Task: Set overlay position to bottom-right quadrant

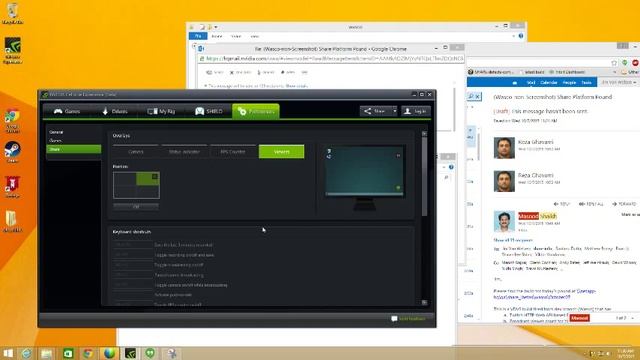Action: coord(147,192)
